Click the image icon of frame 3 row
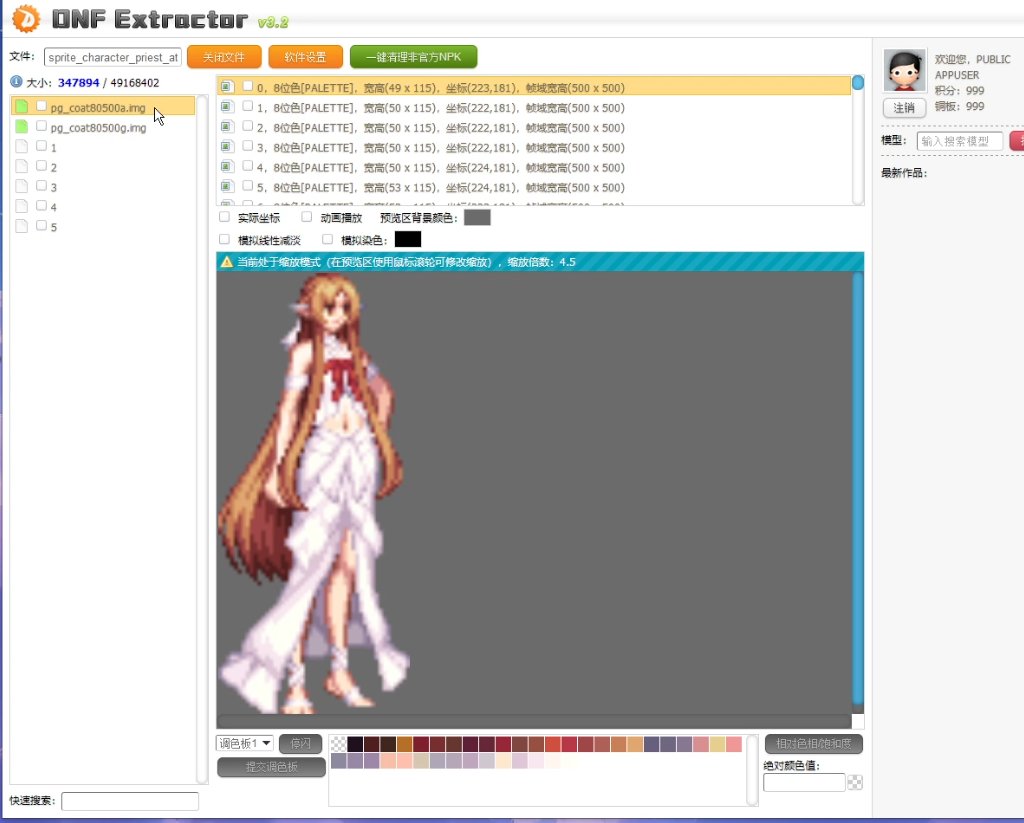The image size is (1024, 823). click(x=227, y=146)
